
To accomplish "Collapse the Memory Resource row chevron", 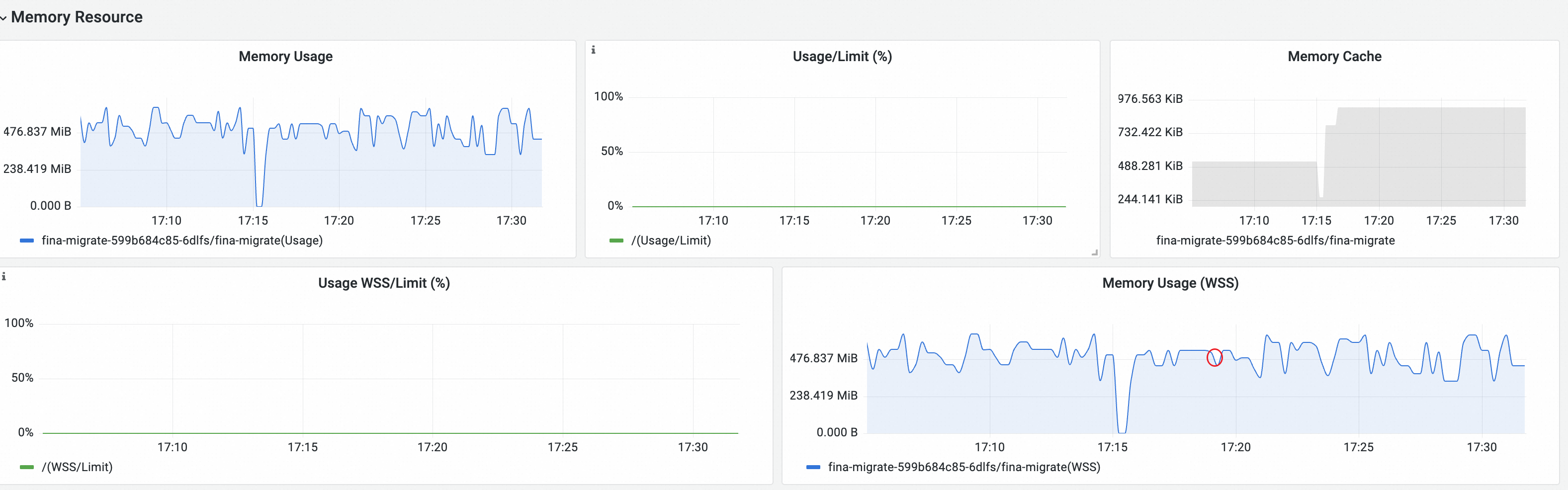I will [x=3, y=18].
